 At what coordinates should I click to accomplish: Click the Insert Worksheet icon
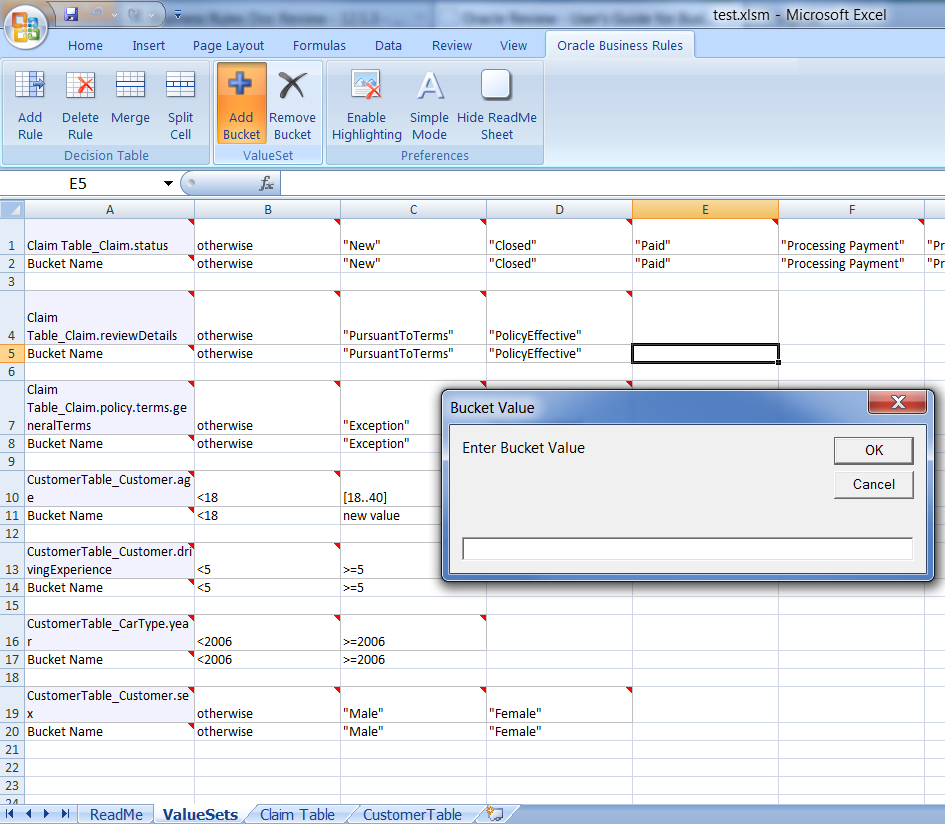pos(495,814)
